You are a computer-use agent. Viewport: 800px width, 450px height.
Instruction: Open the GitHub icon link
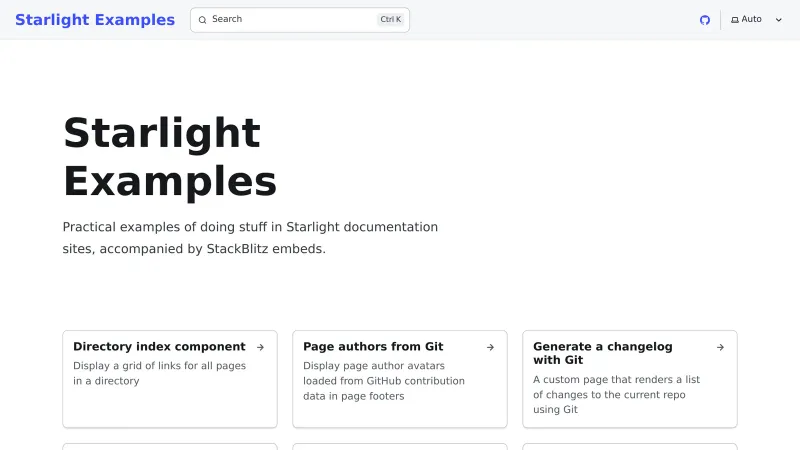pos(704,20)
